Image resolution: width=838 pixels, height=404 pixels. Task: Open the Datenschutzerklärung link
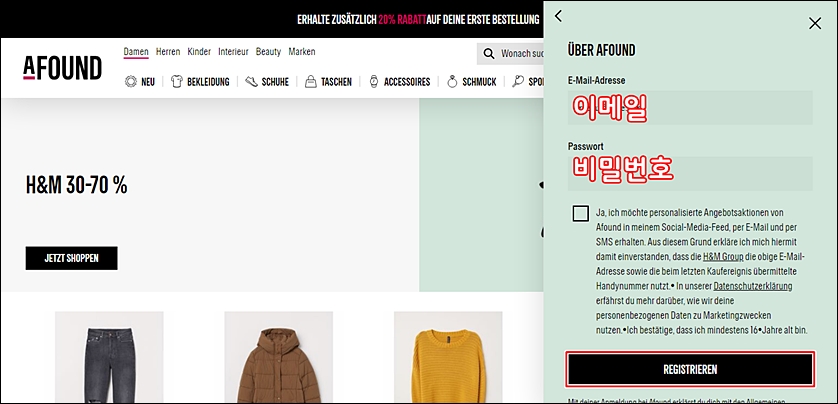(x=753, y=286)
